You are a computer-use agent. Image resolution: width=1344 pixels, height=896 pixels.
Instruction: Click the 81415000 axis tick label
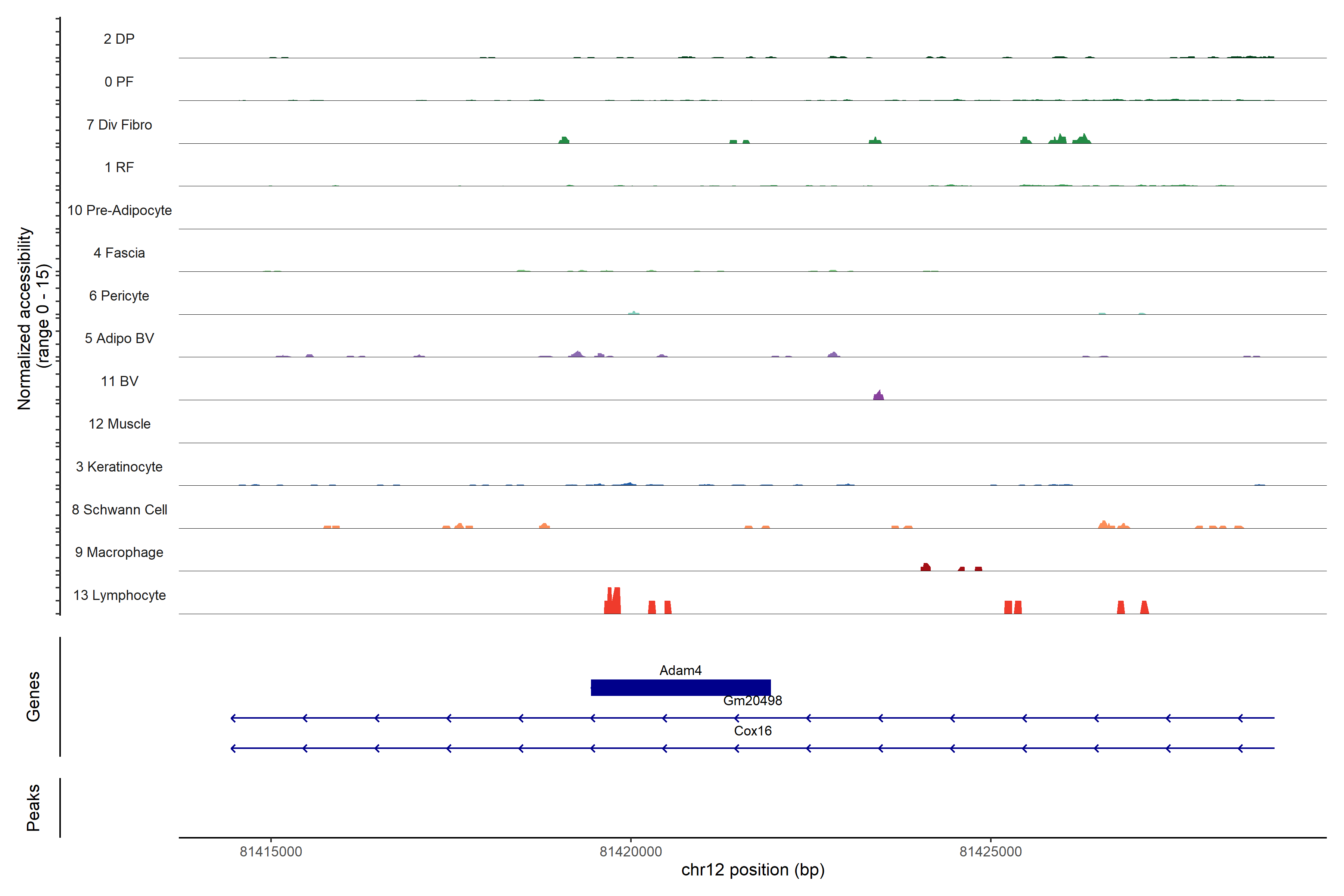click(x=271, y=852)
